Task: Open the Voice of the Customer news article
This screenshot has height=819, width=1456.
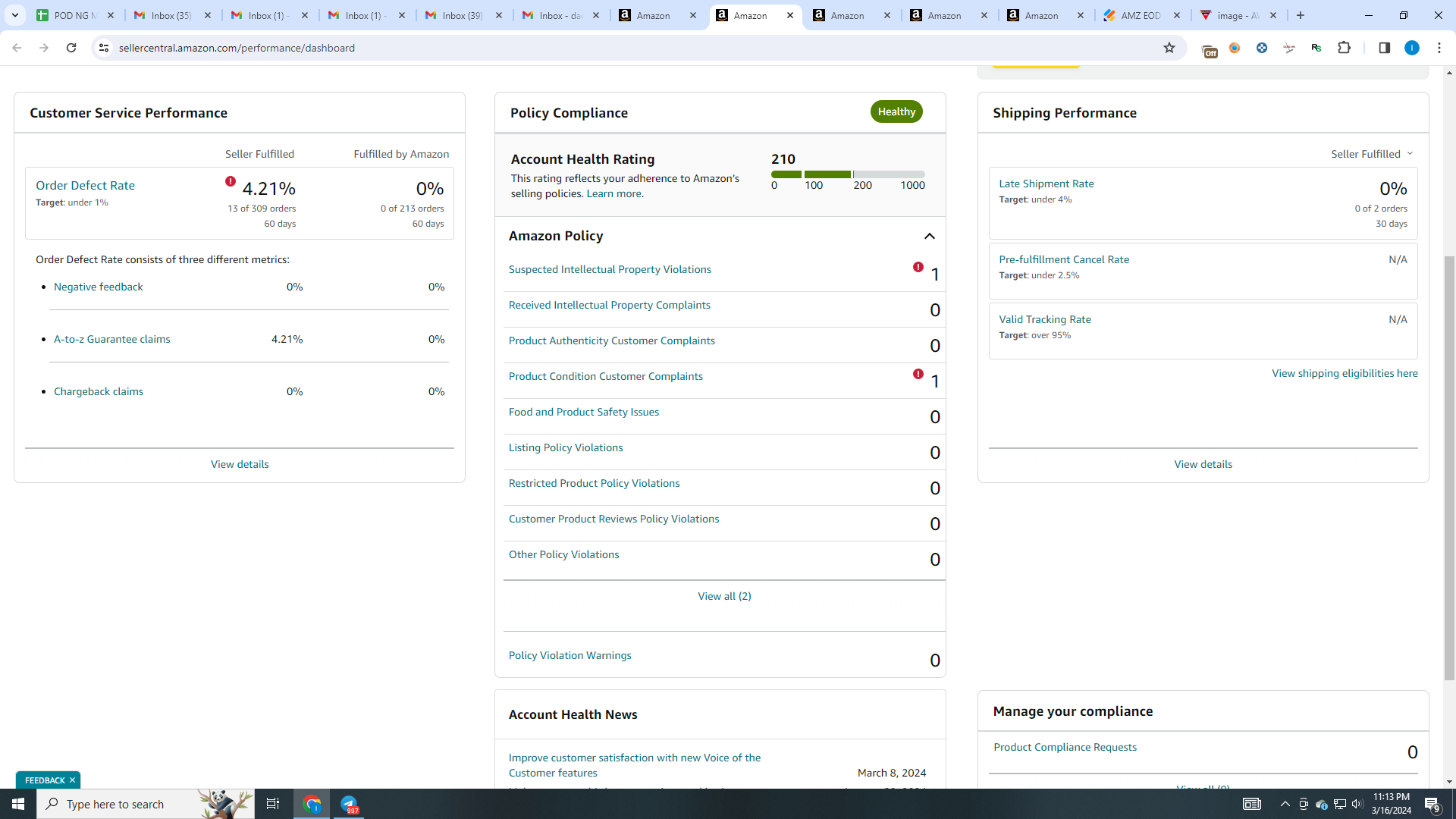Action: (635, 765)
